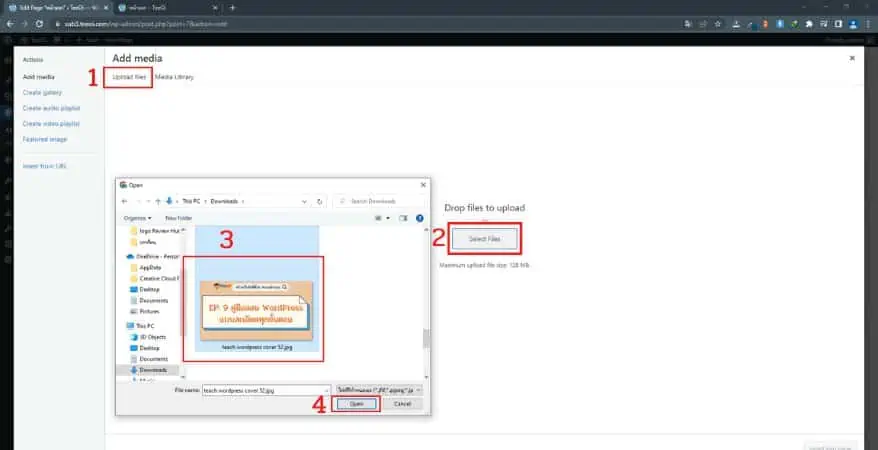Open the OneDrive - Personal tree item

[153, 256]
